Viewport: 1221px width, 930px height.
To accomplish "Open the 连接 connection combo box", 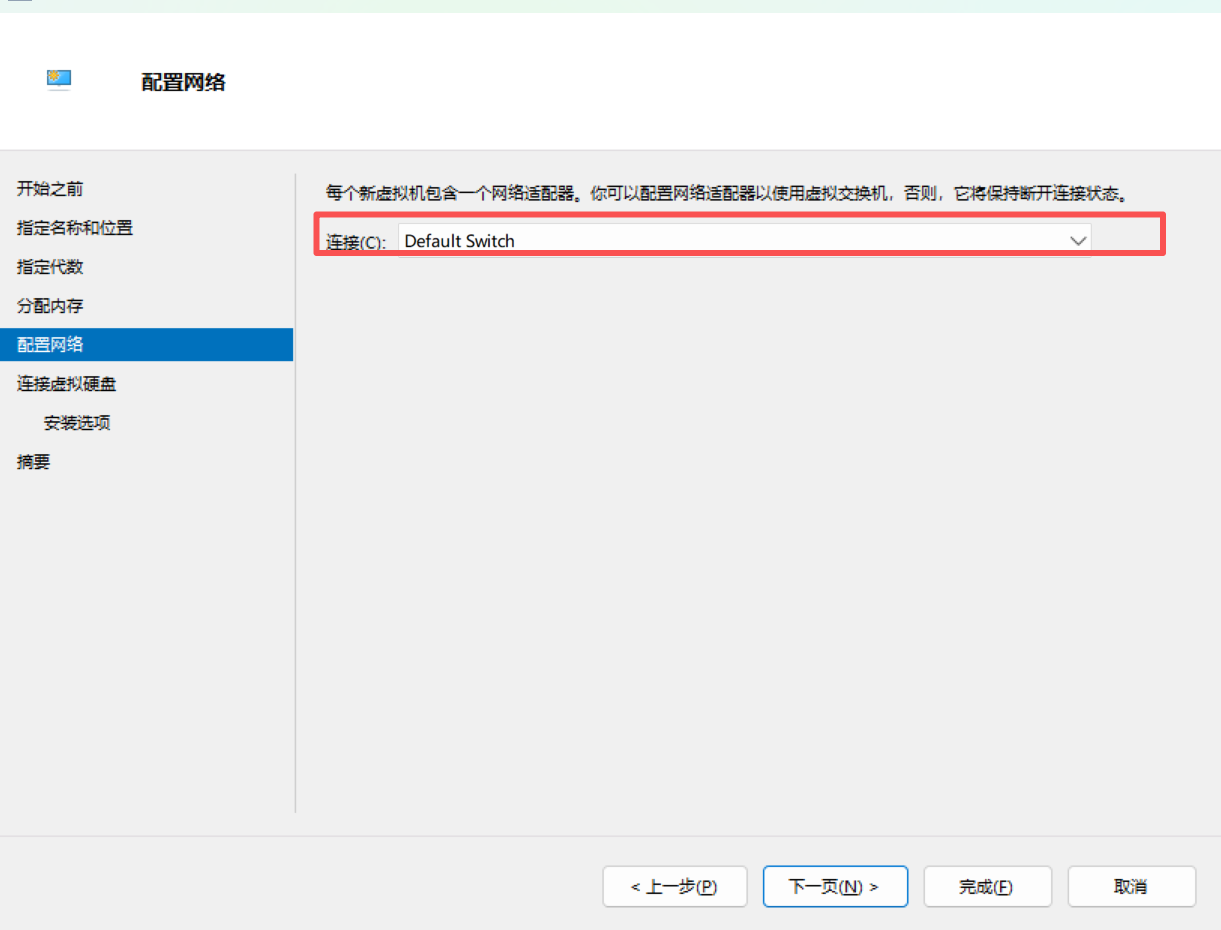I will pyautogui.click(x=740, y=241).
